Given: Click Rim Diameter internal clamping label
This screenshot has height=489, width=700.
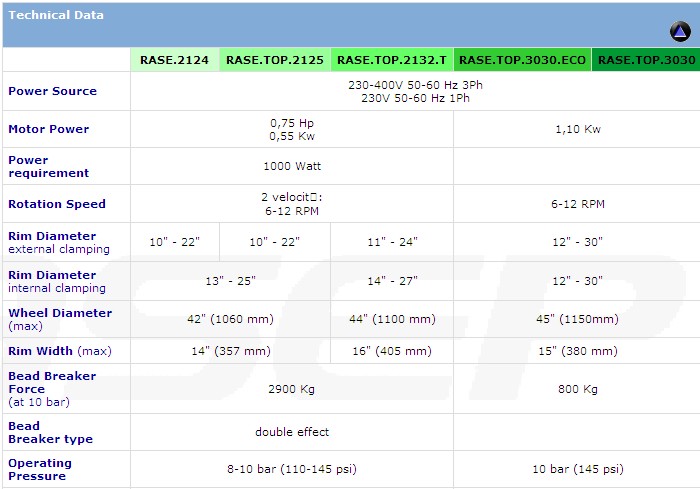Looking at the screenshot, I should pos(57,281).
